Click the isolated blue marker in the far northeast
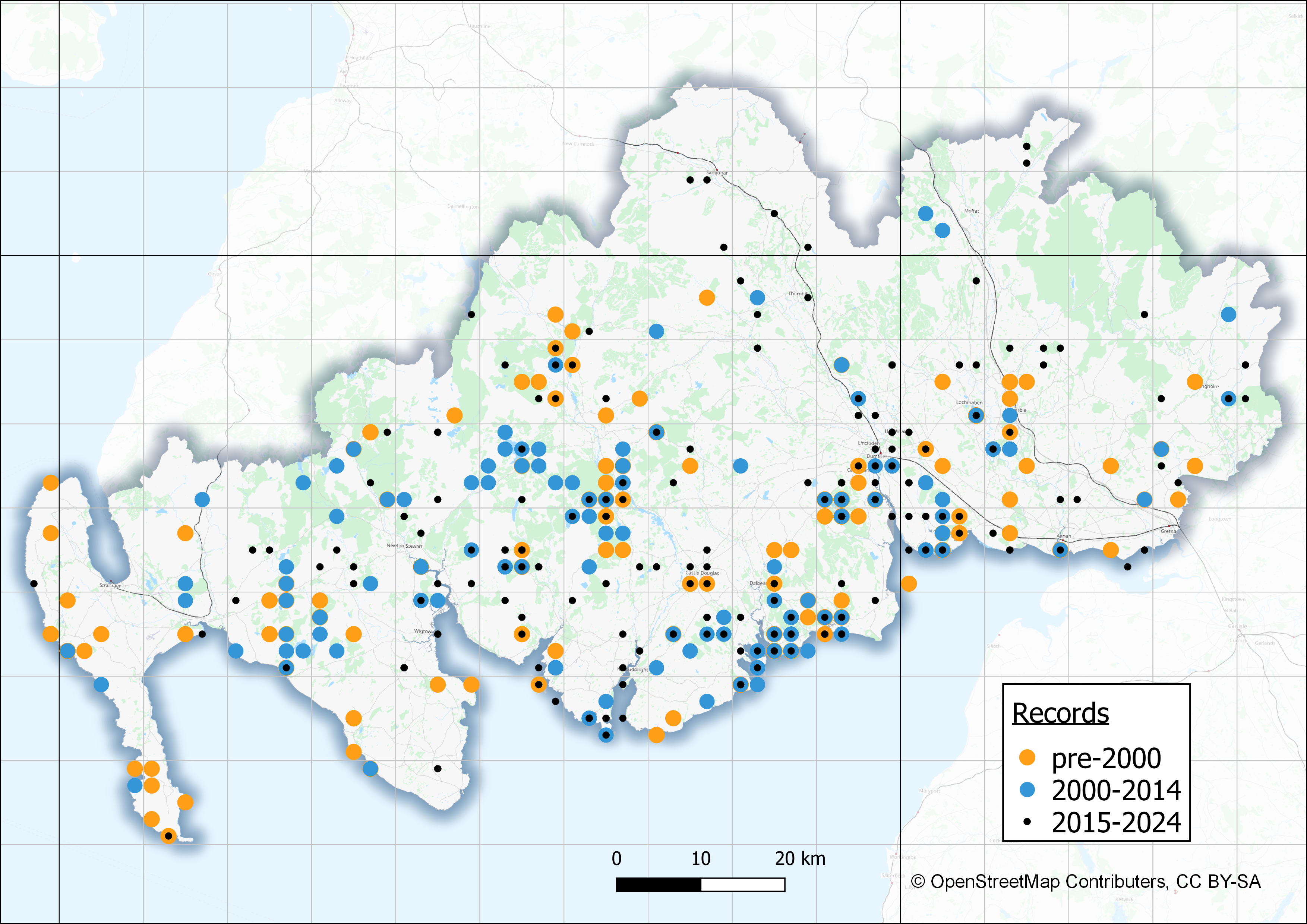Screen dimensions: 1307x924 (x=1228, y=314)
